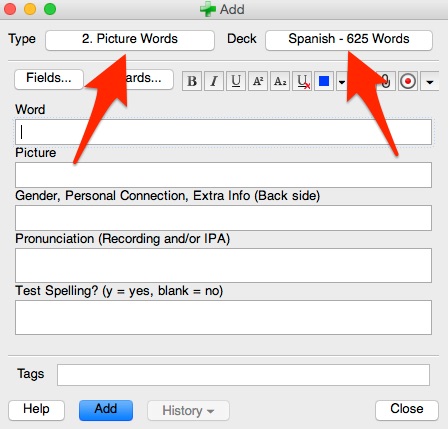This screenshot has width=448, height=429.
Task: Click the record audio button
Action: point(408,81)
